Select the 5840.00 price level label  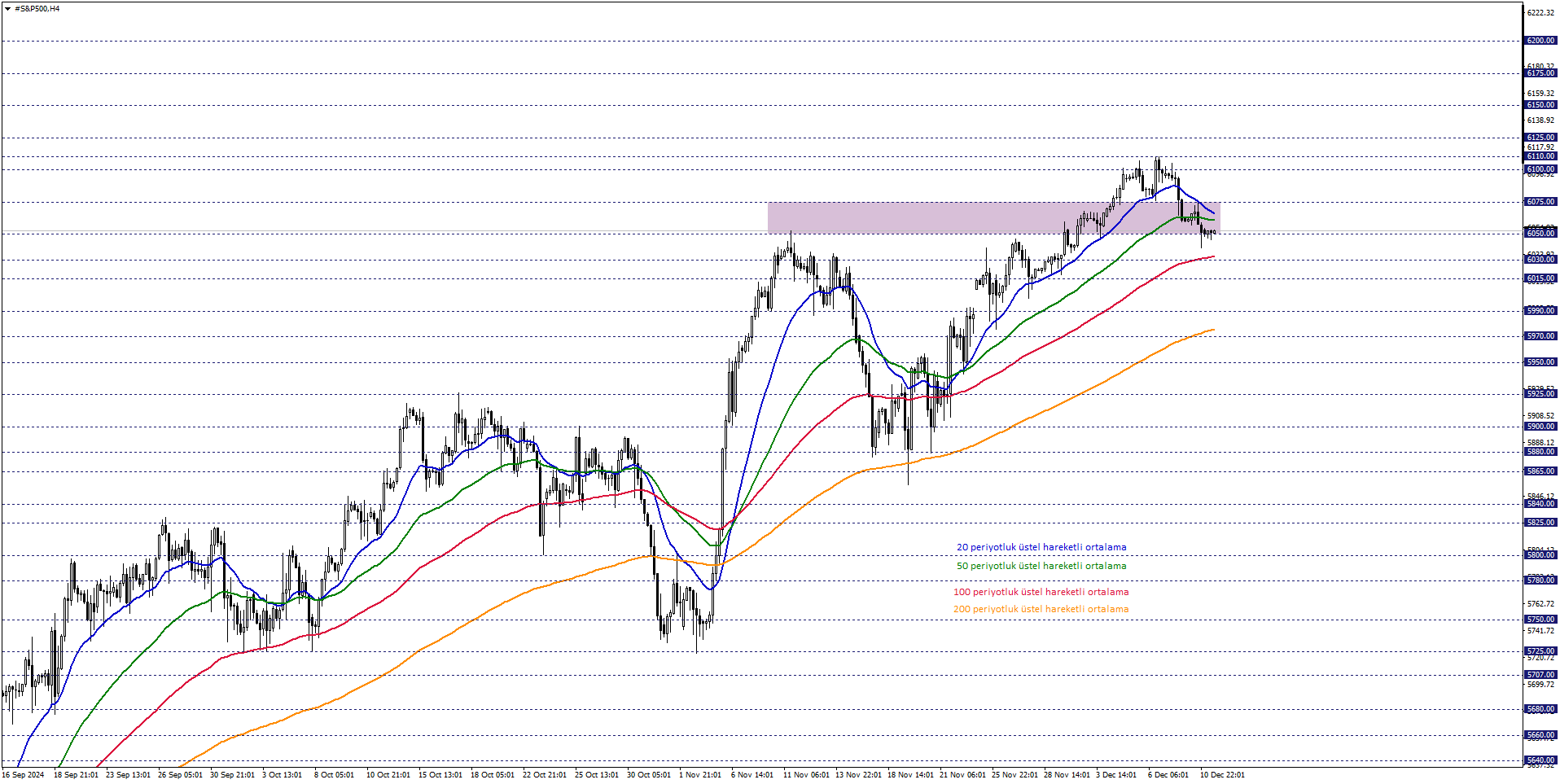tap(1540, 504)
